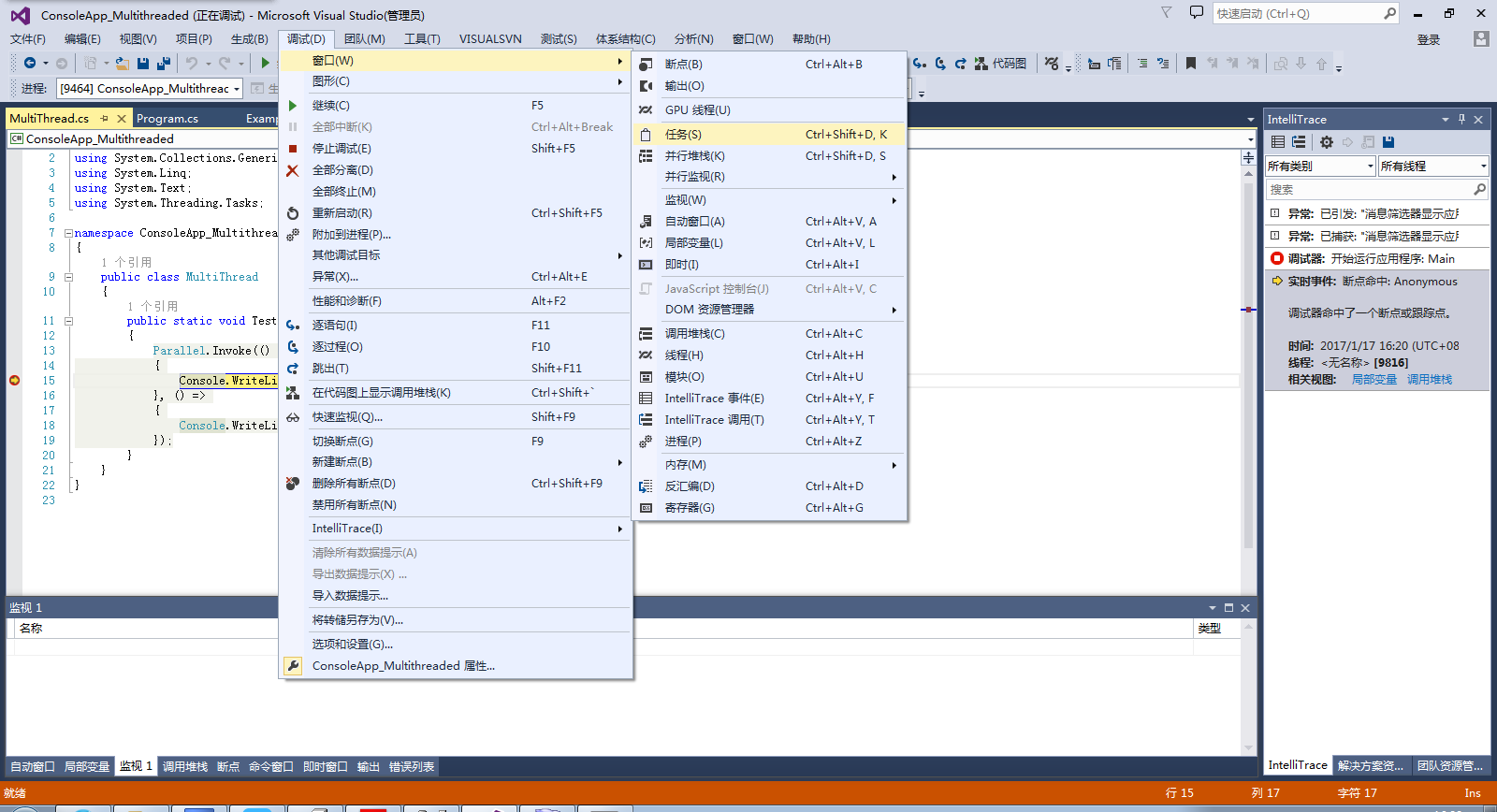Viewport: 1497px width, 812px height.
Task: Click the Stop Debugging red square menu item
Action: pos(456,149)
